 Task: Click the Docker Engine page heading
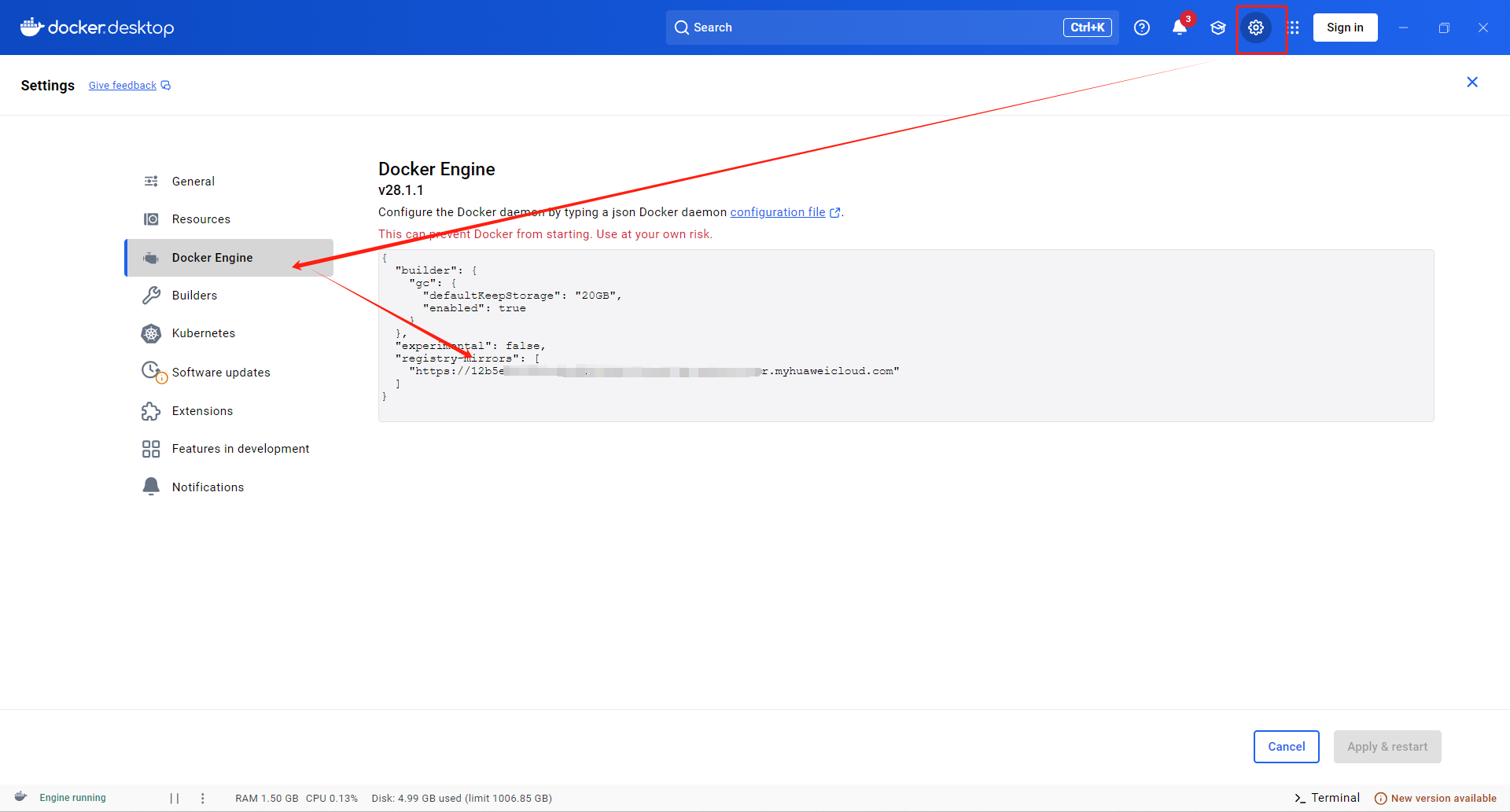pyautogui.click(x=436, y=169)
